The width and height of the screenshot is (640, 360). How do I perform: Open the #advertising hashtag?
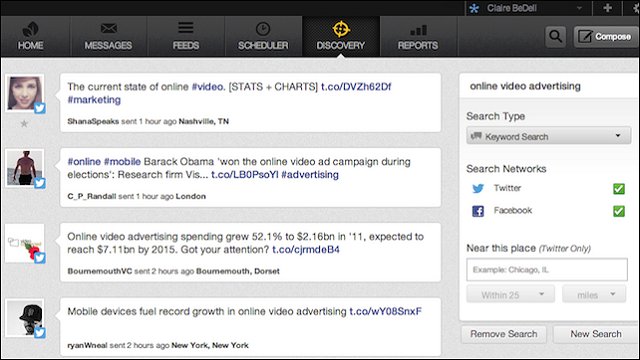[310, 175]
